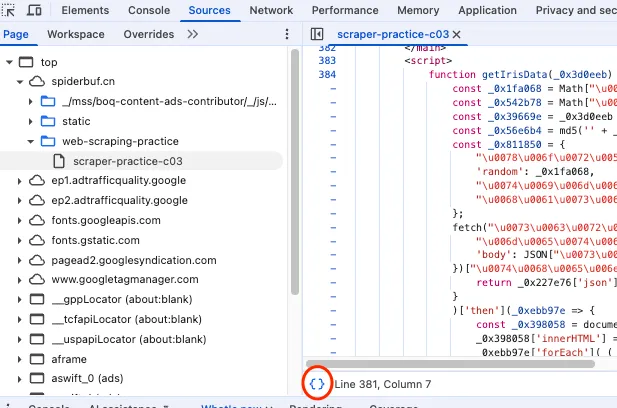Open the Elements panel tab
Viewport: 617px width, 408px height.
coord(85,10)
